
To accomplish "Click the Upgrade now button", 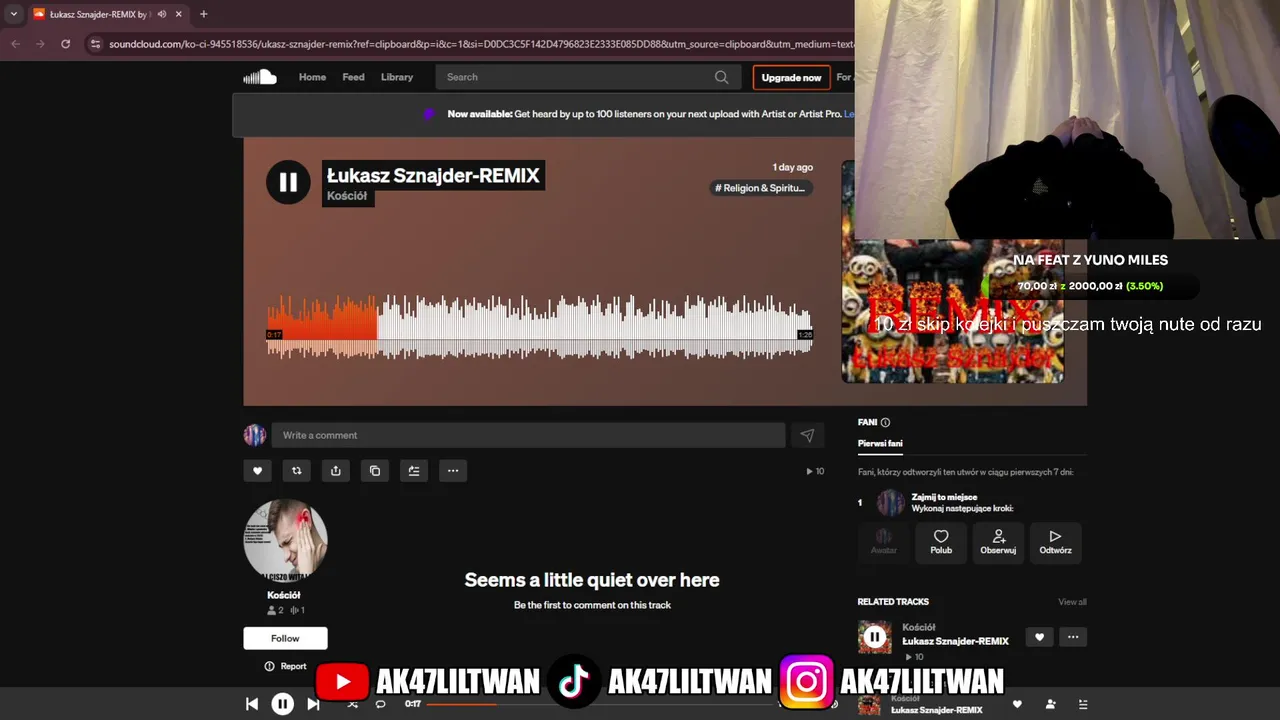I will tap(791, 77).
